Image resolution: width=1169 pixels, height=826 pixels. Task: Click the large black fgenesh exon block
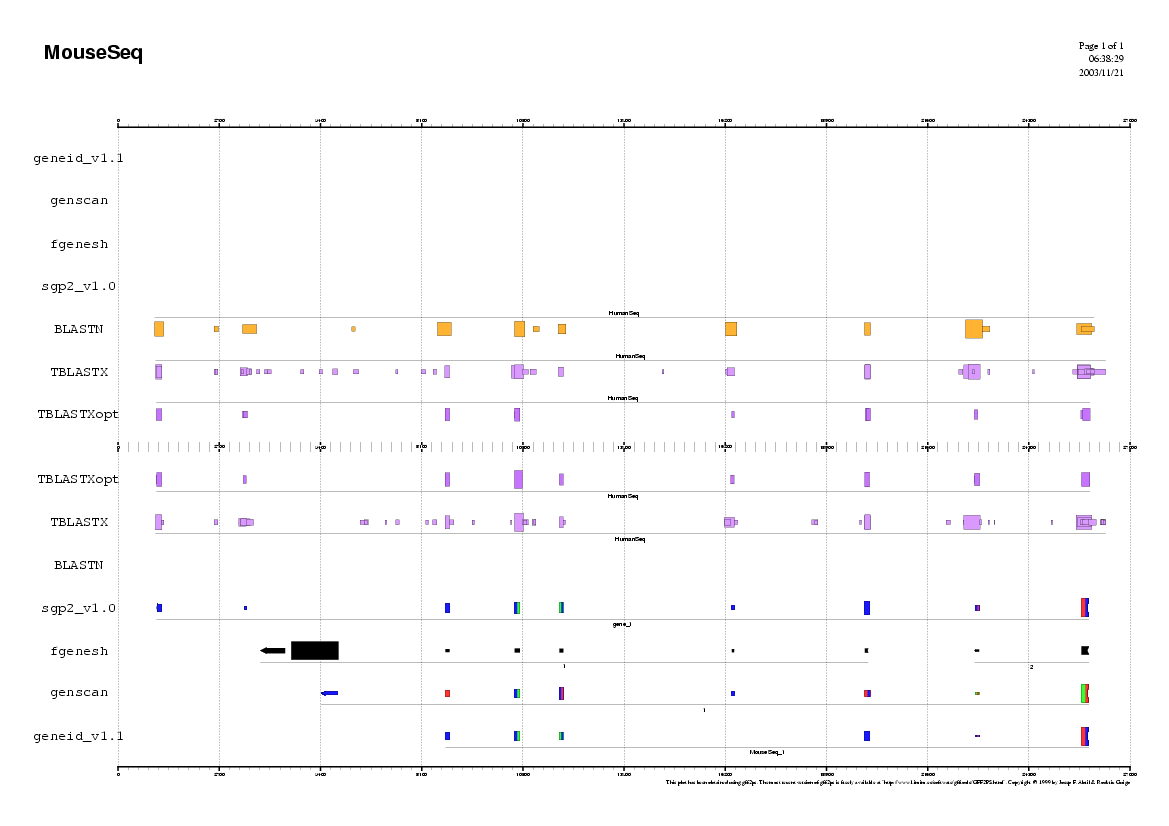[314, 650]
